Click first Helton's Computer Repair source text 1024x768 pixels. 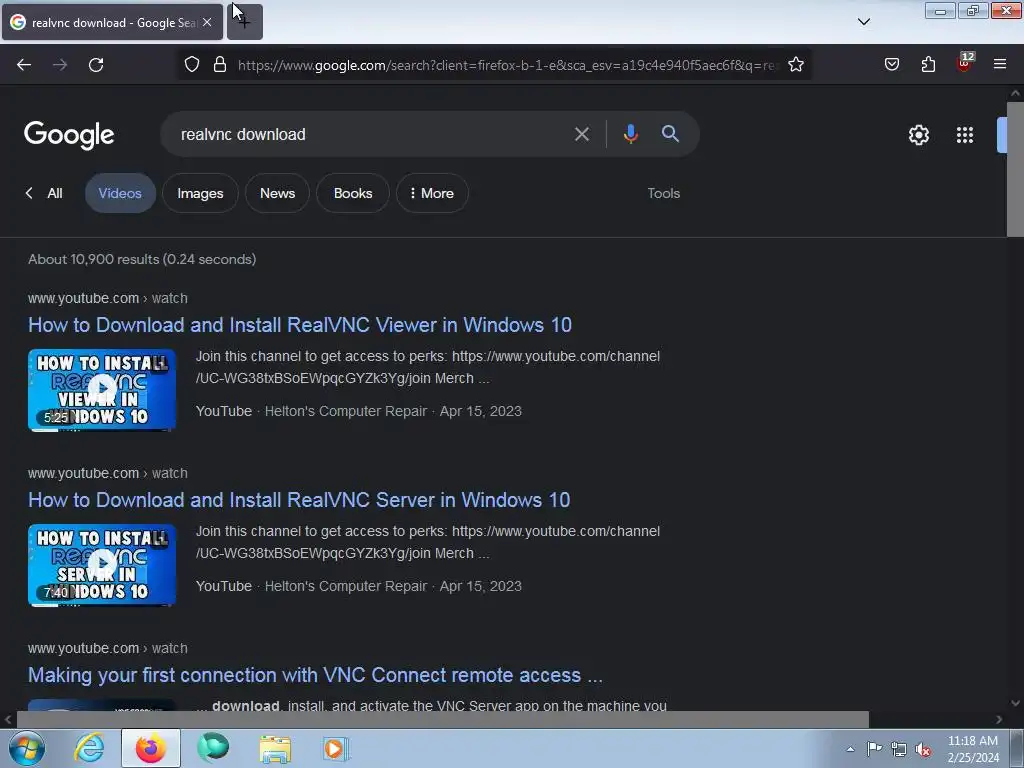coord(345,411)
